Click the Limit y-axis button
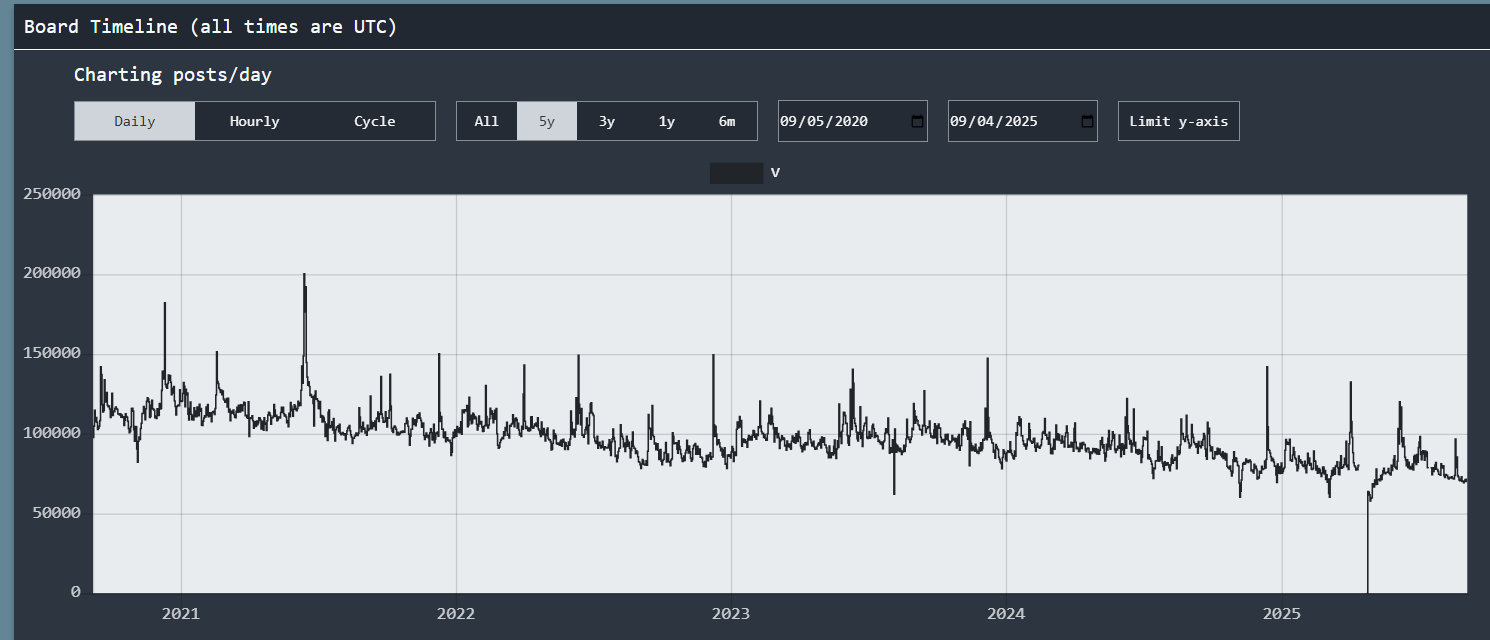The width and height of the screenshot is (1490, 640). [x=1179, y=121]
